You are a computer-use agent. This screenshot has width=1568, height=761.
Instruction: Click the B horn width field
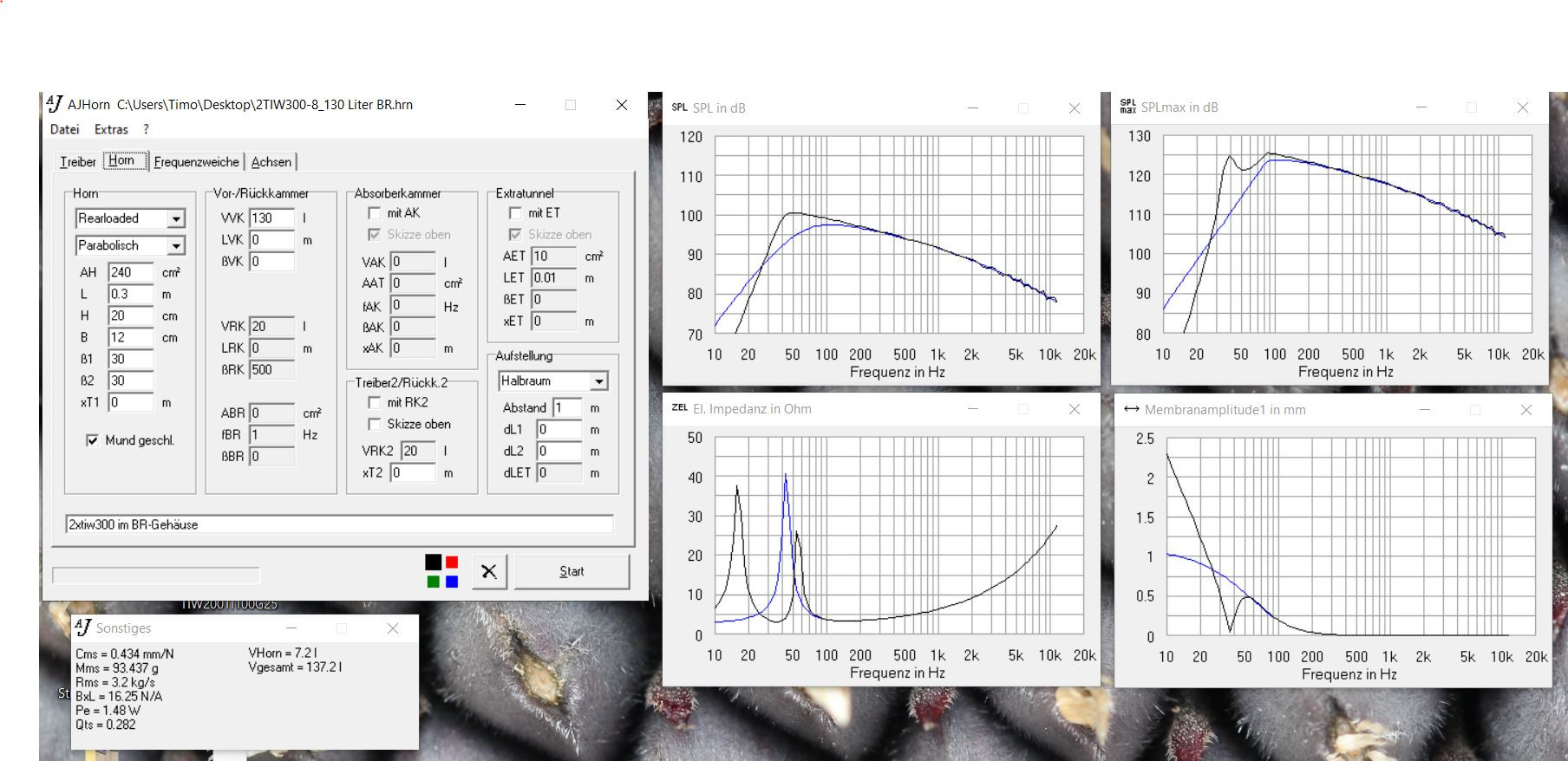click(x=131, y=337)
